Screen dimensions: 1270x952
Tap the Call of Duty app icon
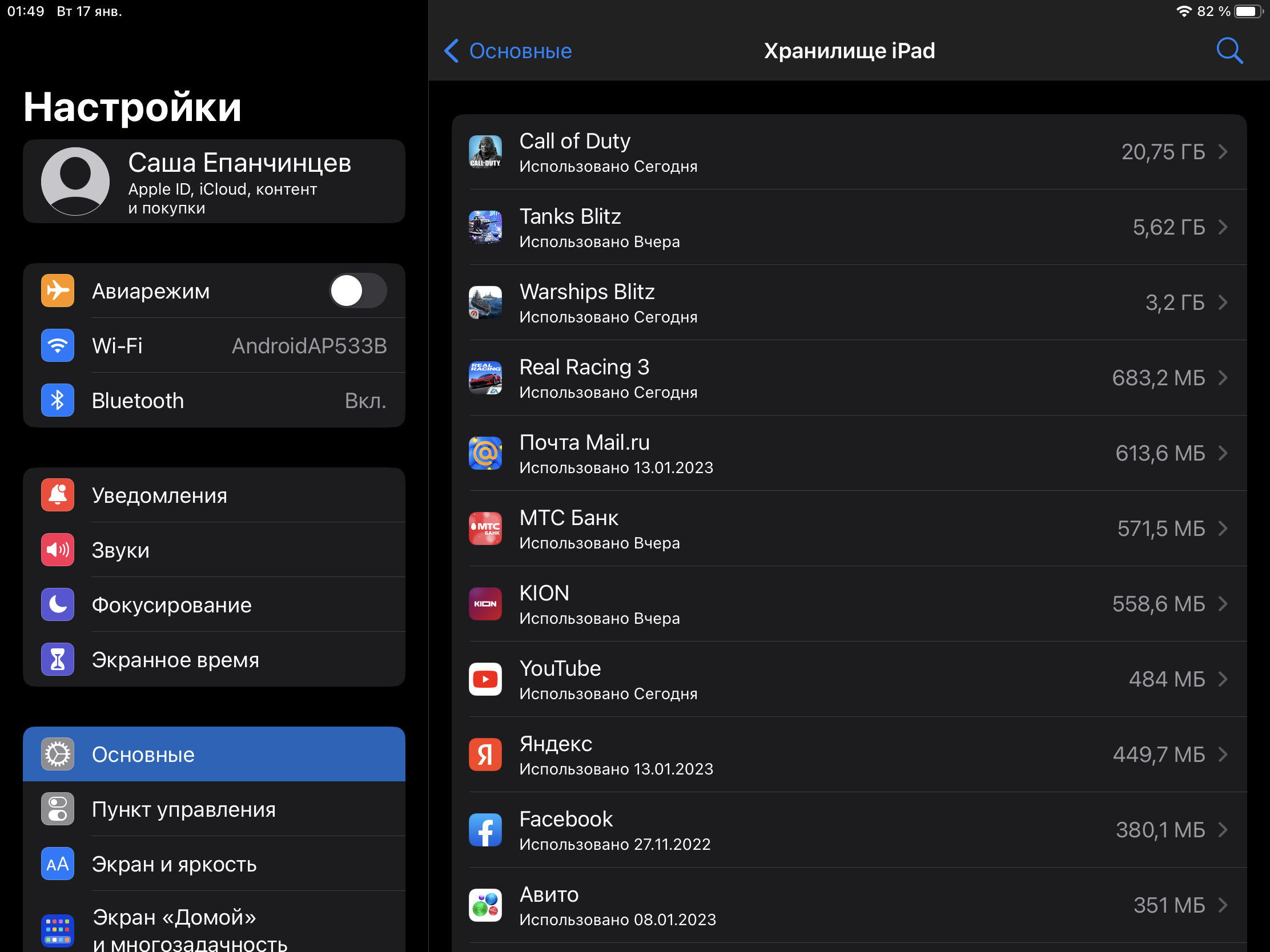485,151
